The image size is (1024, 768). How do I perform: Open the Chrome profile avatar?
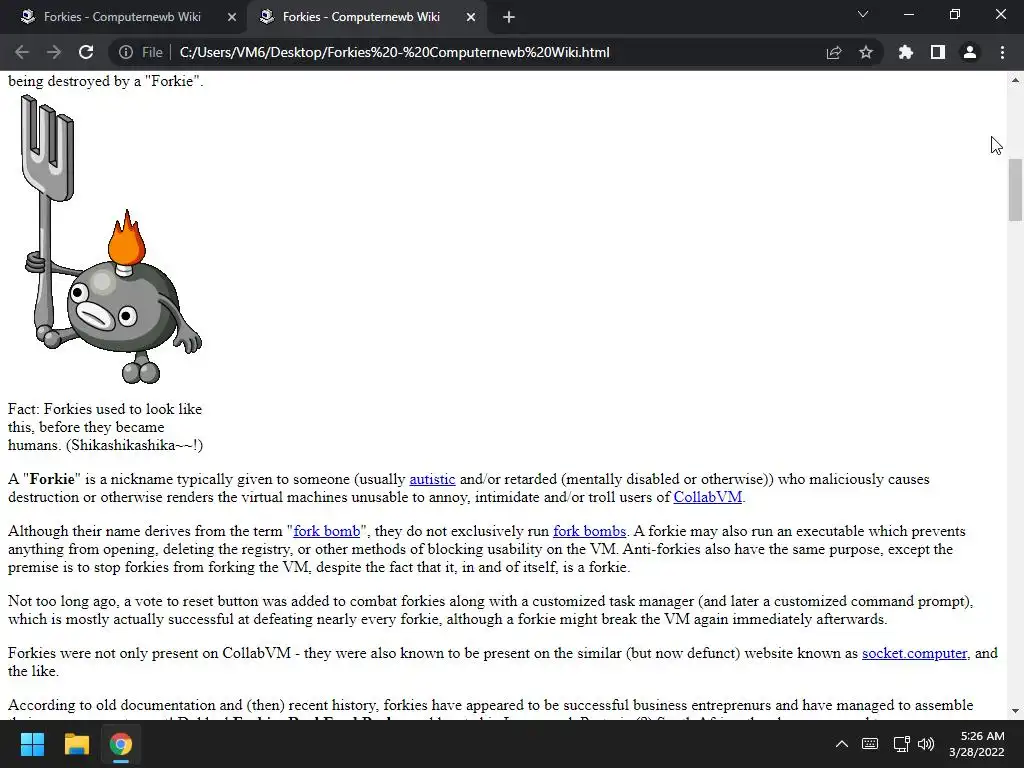point(970,52)
